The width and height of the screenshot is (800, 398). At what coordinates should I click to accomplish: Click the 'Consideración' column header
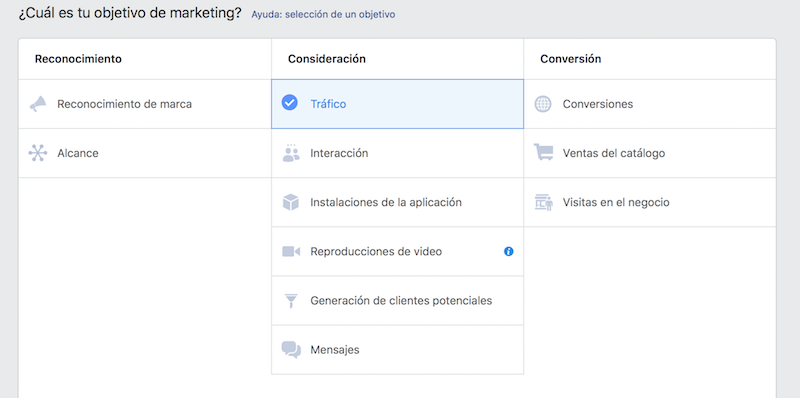pos(327,59)
